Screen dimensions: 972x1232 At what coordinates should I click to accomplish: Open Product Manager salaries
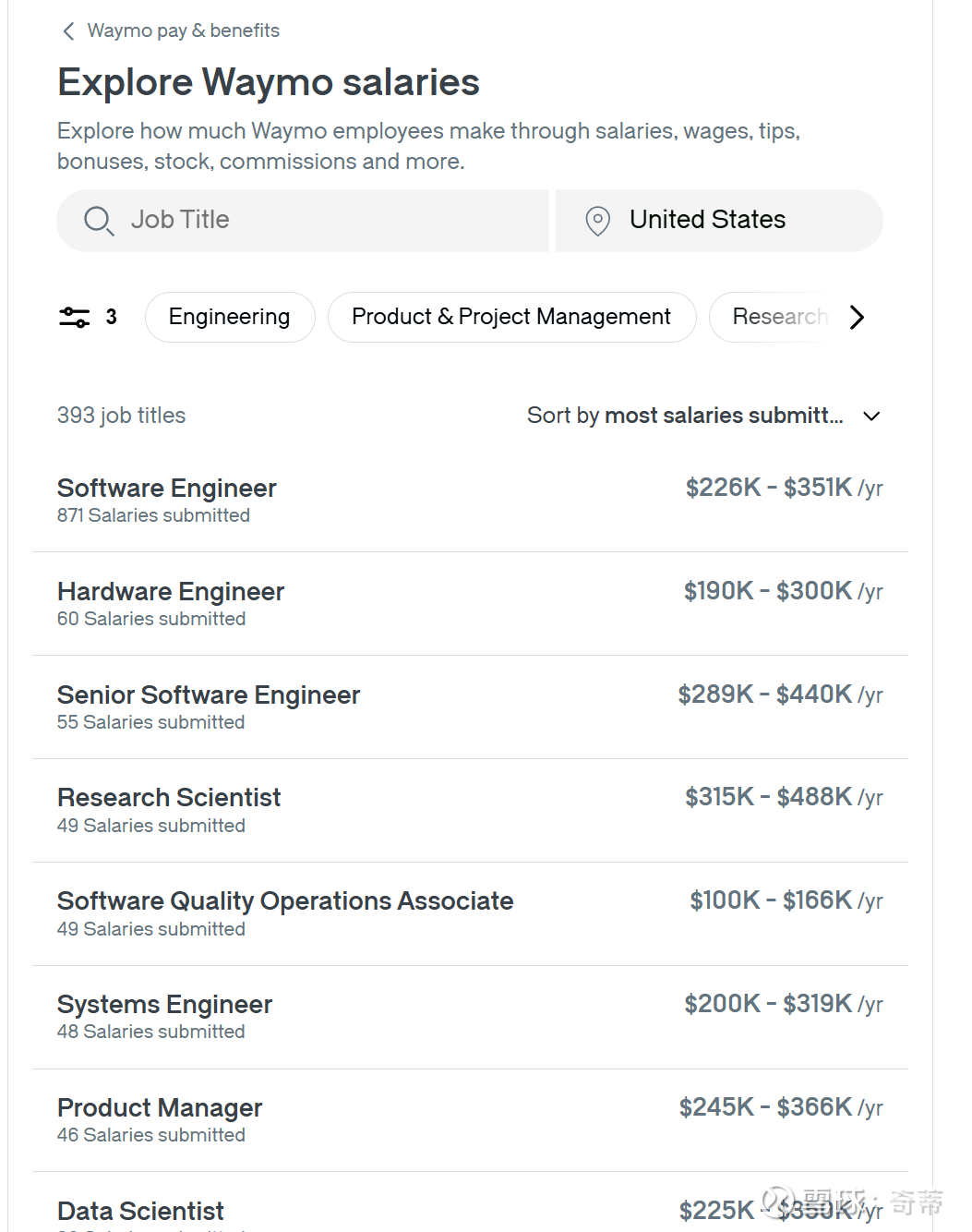[160, 1108]
